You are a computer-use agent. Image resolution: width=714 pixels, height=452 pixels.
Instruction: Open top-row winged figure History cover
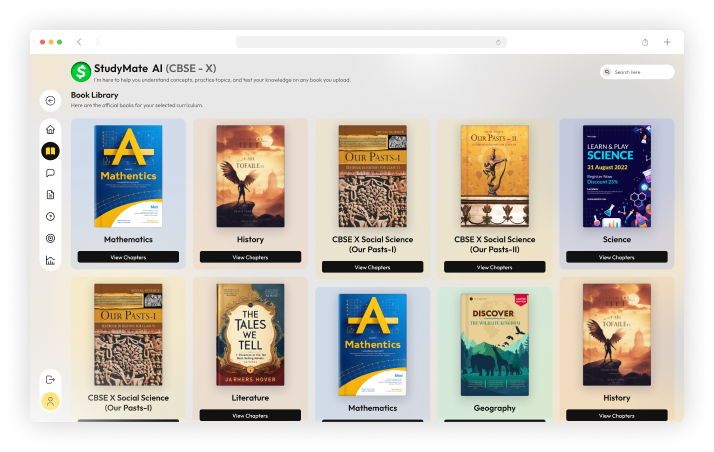click(x=250, y=176)
